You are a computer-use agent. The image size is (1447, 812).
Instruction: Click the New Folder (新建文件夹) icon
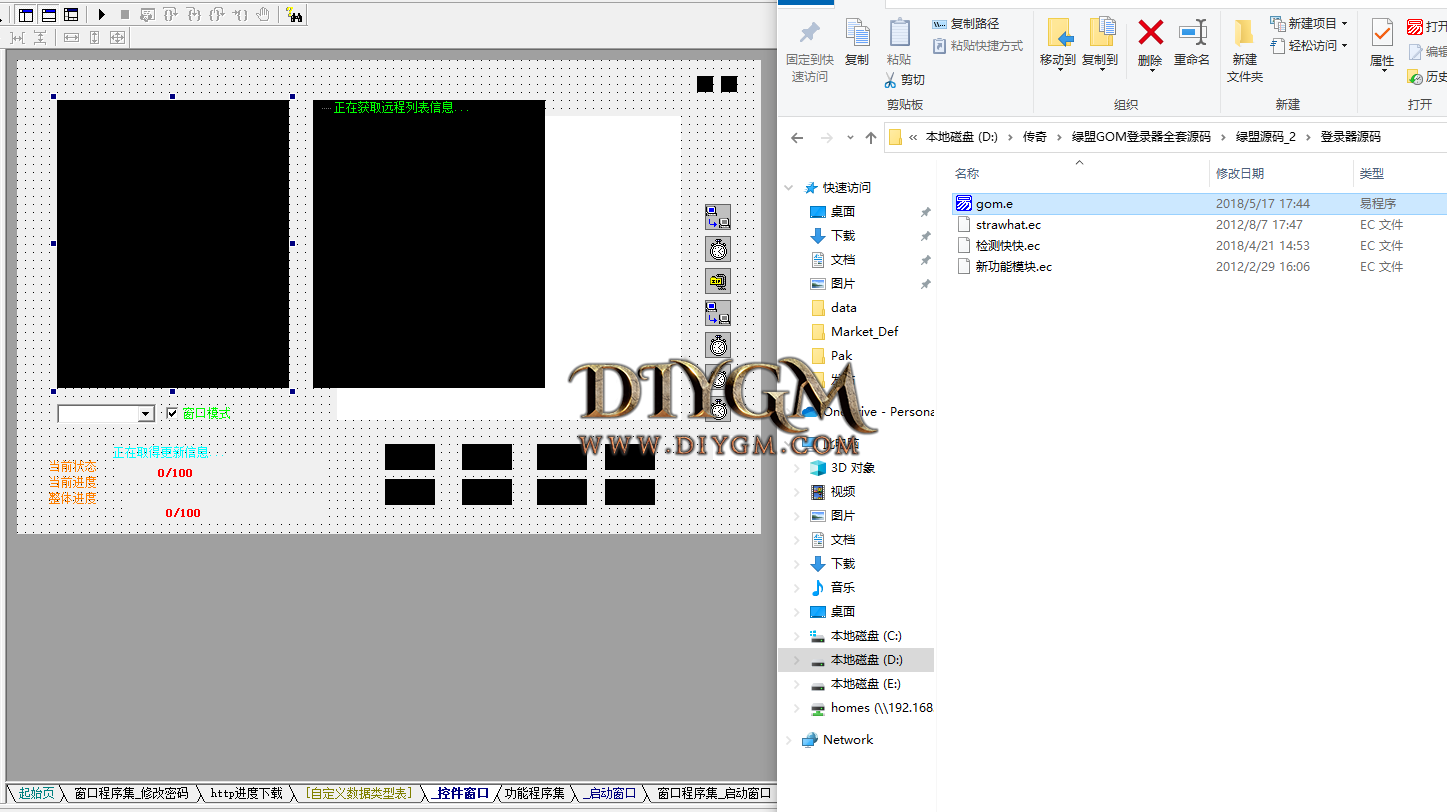tap(1244, 32)
